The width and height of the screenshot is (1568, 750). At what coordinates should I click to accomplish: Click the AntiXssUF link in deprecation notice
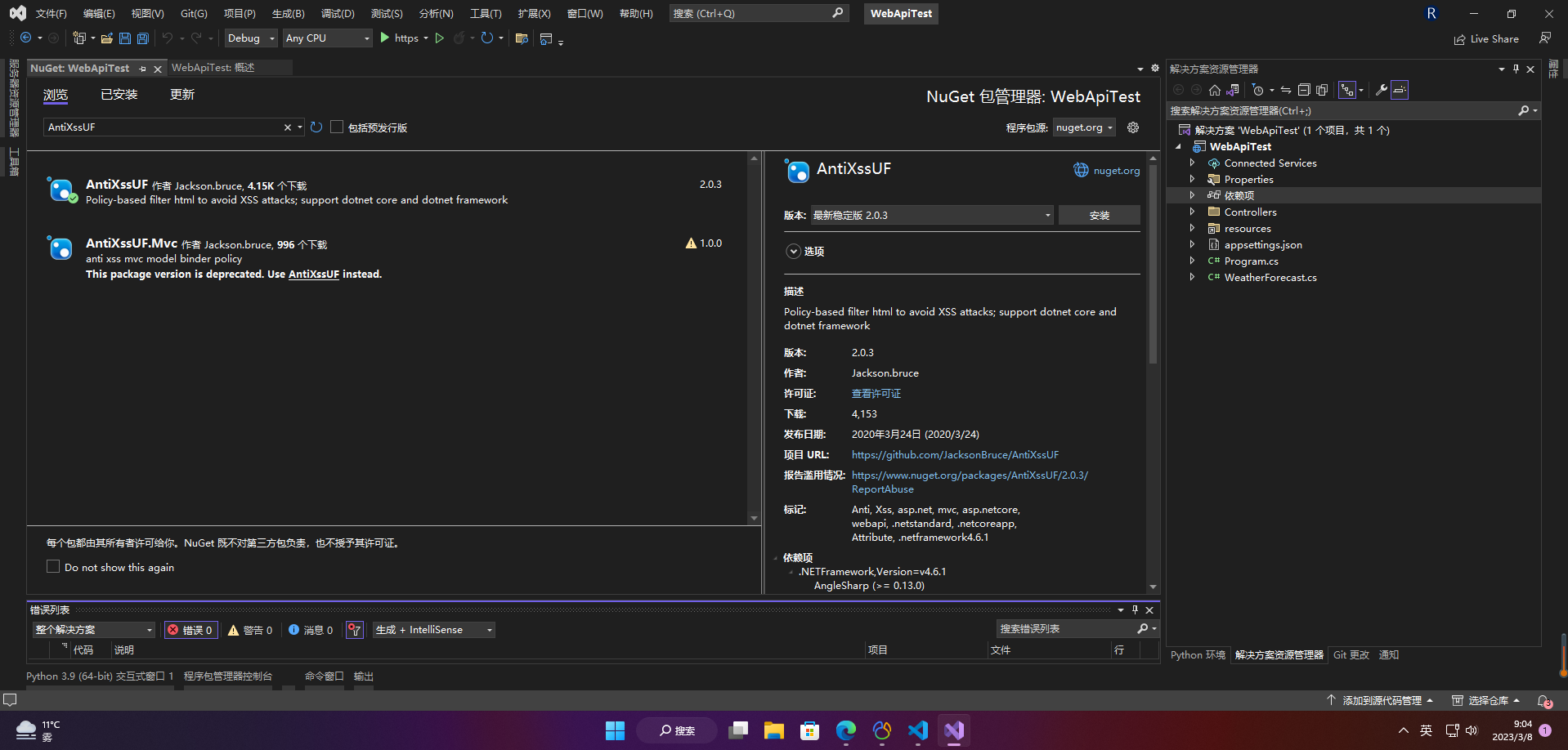[314, 275]
